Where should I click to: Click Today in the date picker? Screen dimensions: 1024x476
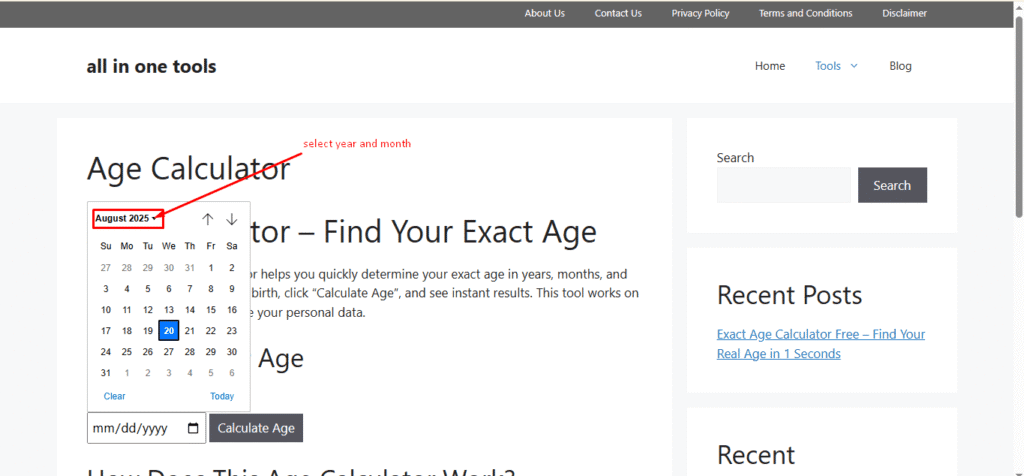point(222,396)
